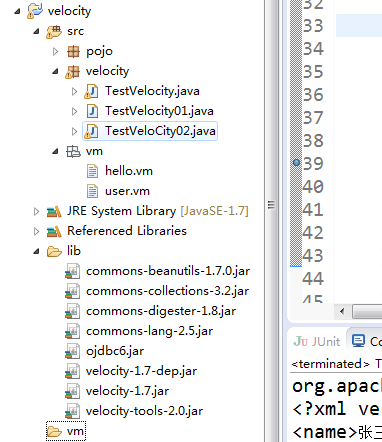Click the velocity-1.7.jar icon
The image size is (382, 442).
coord(73,391)
